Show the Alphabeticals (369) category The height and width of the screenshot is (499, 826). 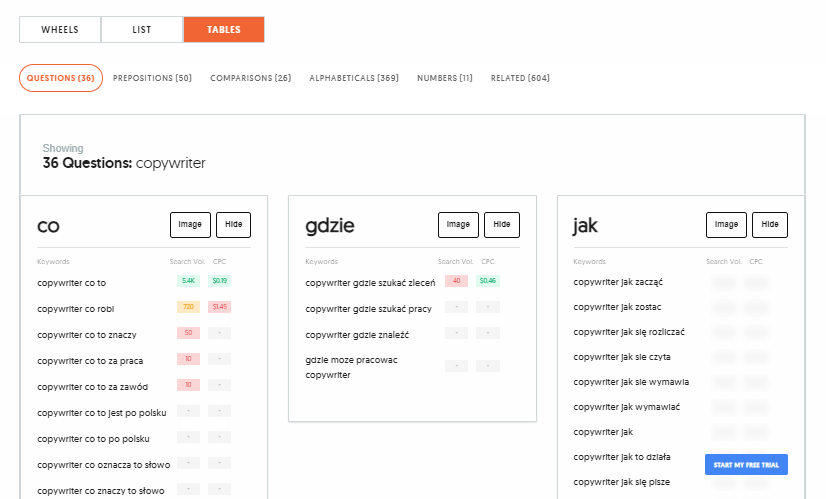pyautogui.click(x=354, y=78)
